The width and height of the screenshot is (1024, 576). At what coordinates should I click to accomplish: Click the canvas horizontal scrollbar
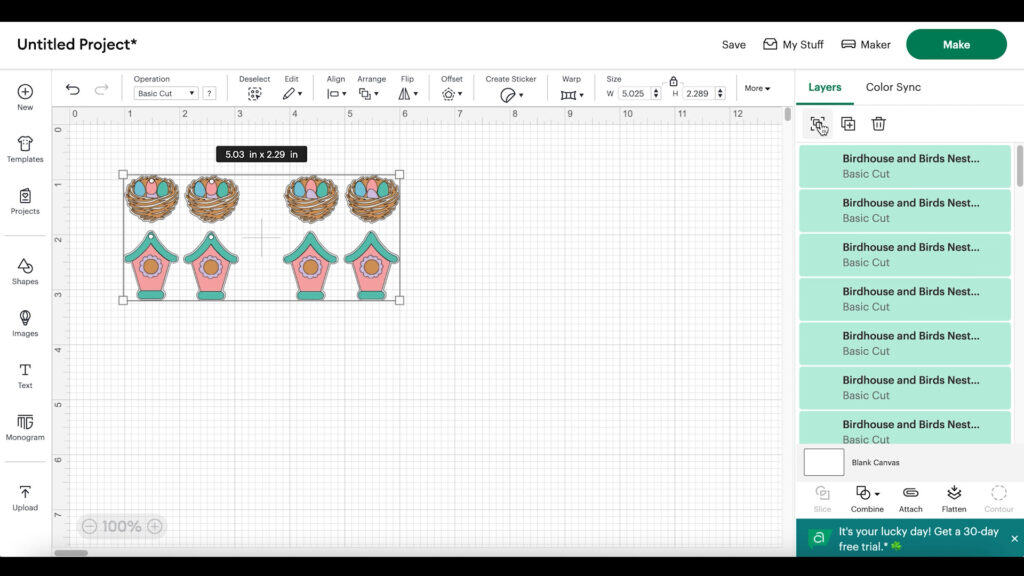[71, 553]
